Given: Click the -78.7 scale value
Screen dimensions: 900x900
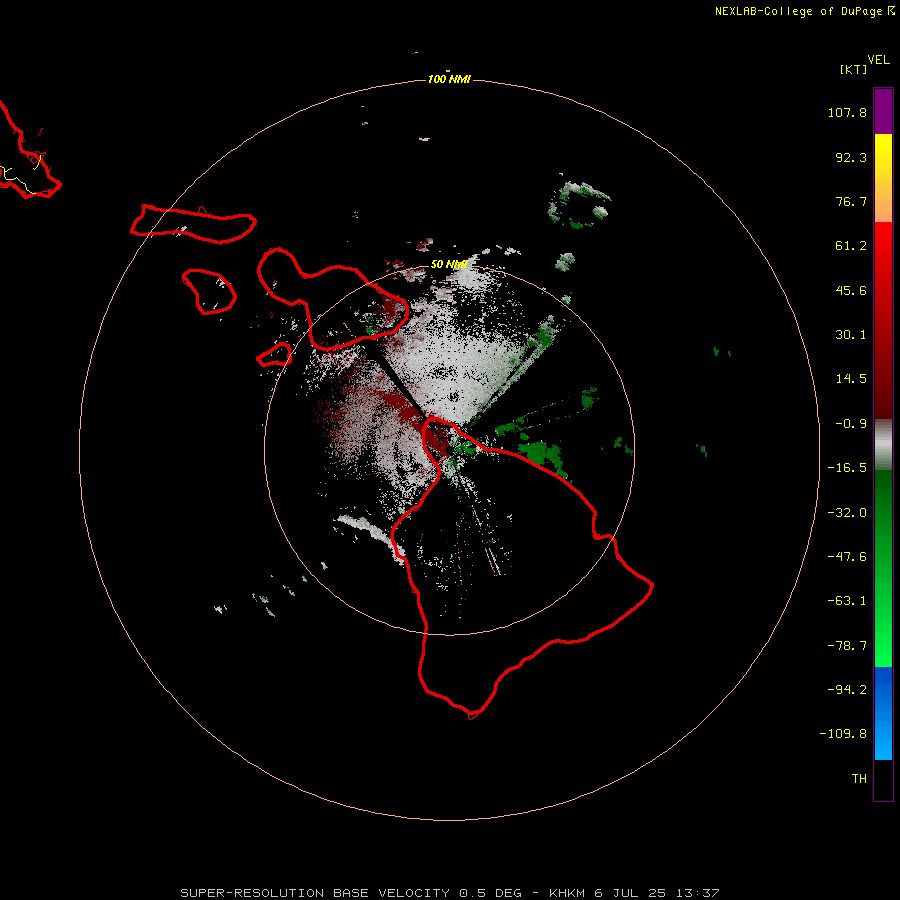Looking at the screenshot, I should tap(847, 646).
